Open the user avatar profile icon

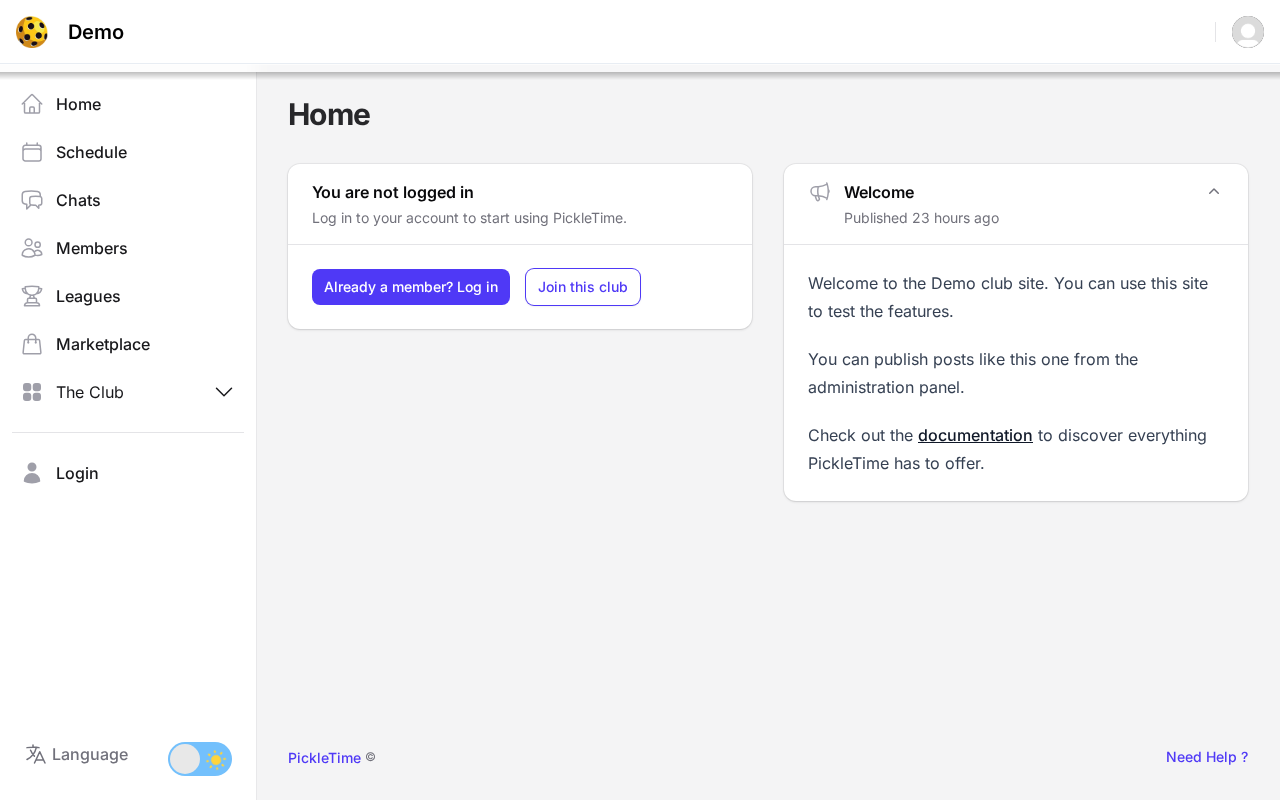click(1247, 32)
